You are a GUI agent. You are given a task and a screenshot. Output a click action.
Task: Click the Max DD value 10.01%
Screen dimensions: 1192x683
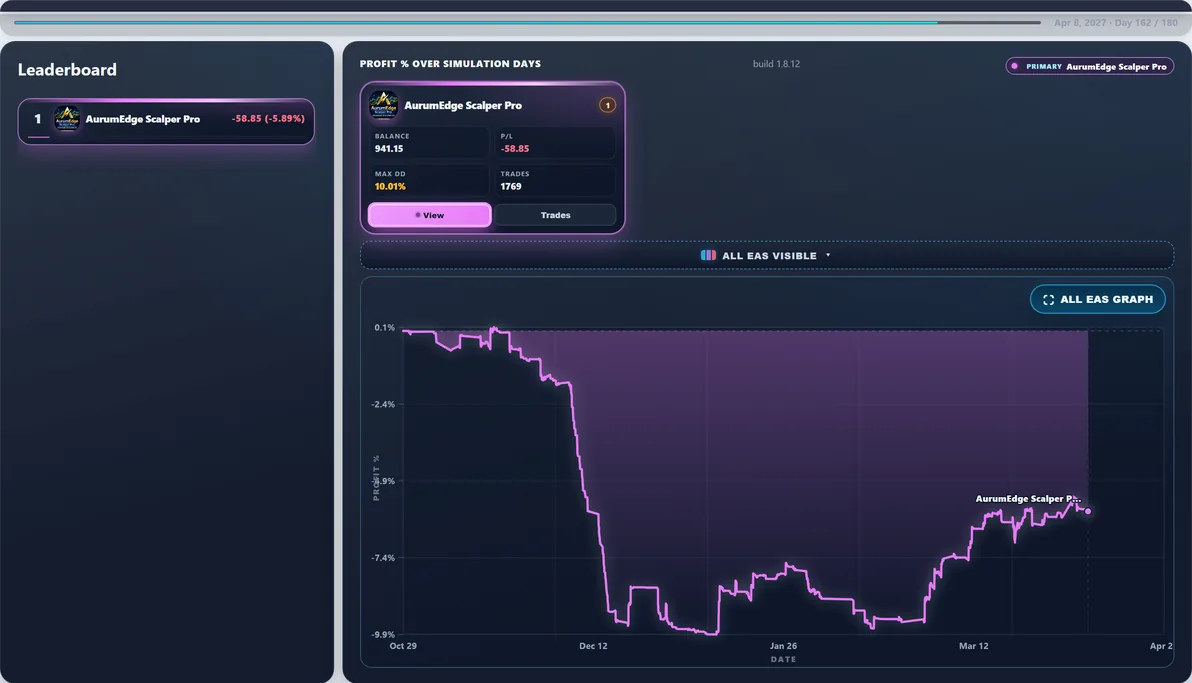click(390, 186)
